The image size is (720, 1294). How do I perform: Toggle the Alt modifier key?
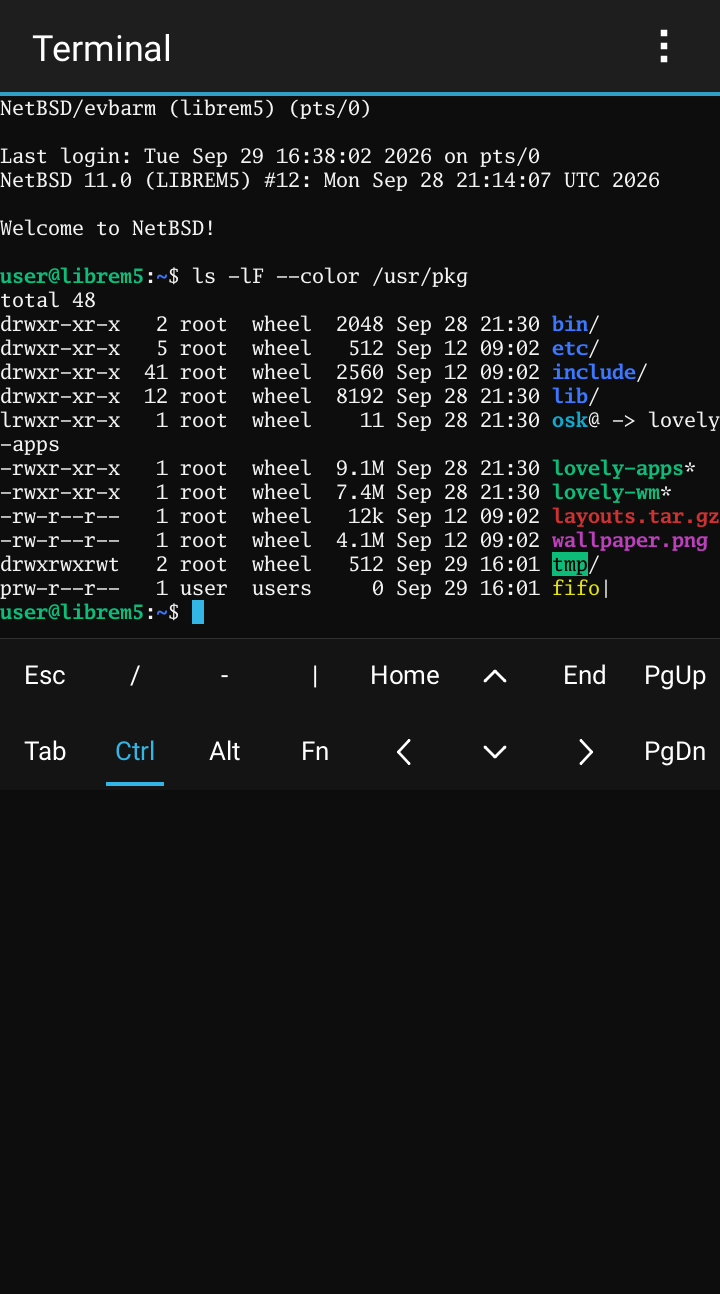point(225,752)
